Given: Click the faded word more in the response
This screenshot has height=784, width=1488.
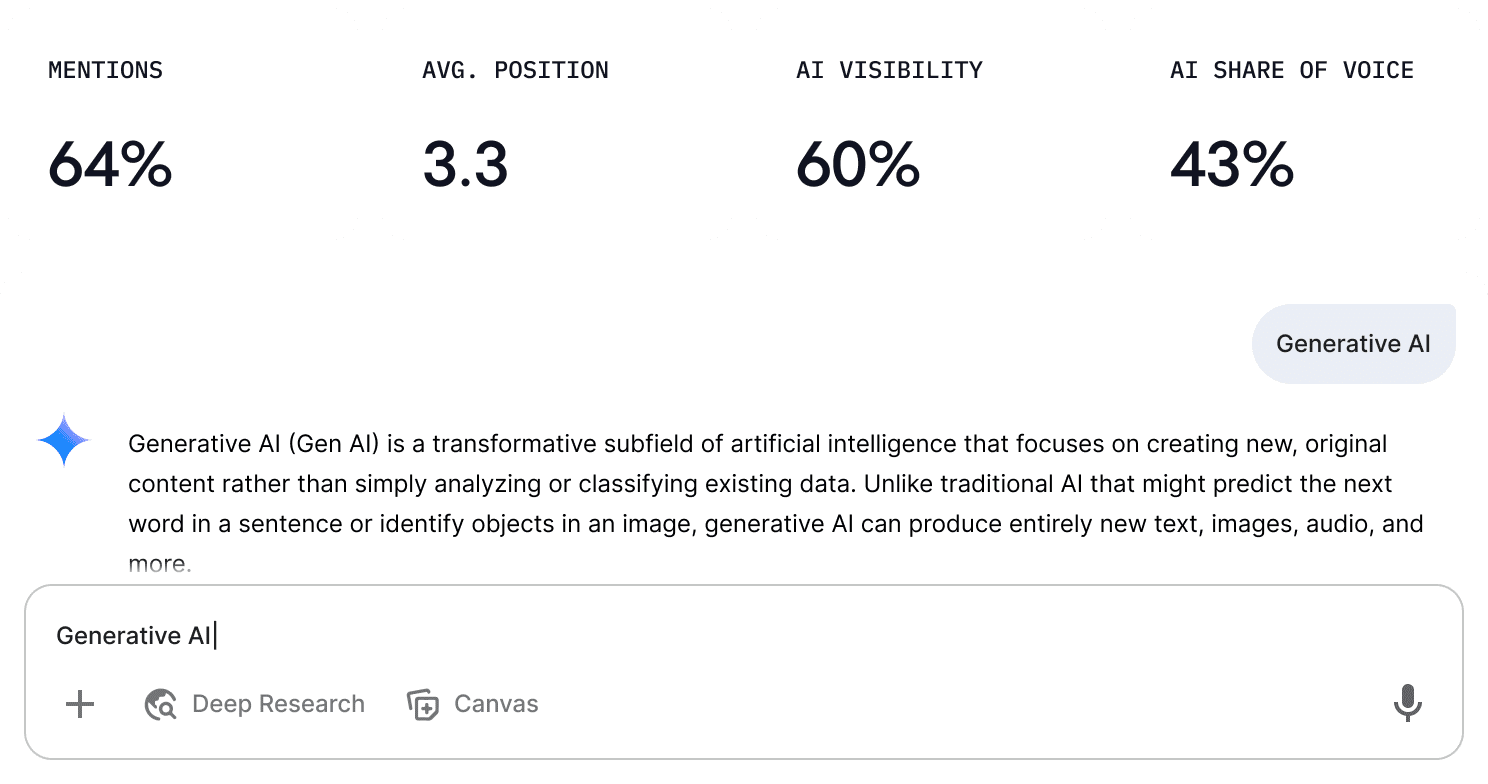Looking at the screenshot, I should [x=158, y=564].
